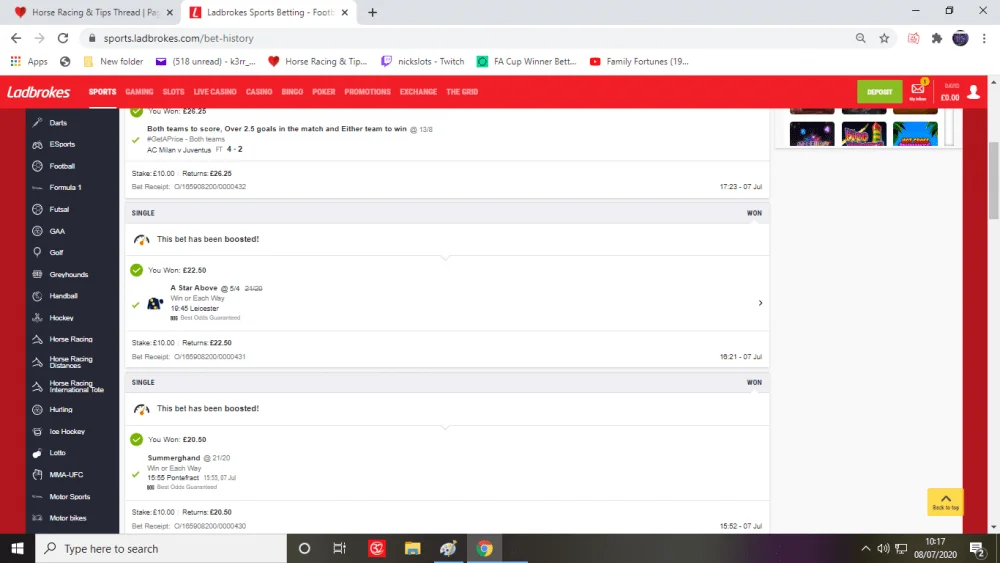The width and height of the screenshot is (1000, 563).
Task: Open Ice Hockey sidebar icon
Action: click(x=37, y=431)
